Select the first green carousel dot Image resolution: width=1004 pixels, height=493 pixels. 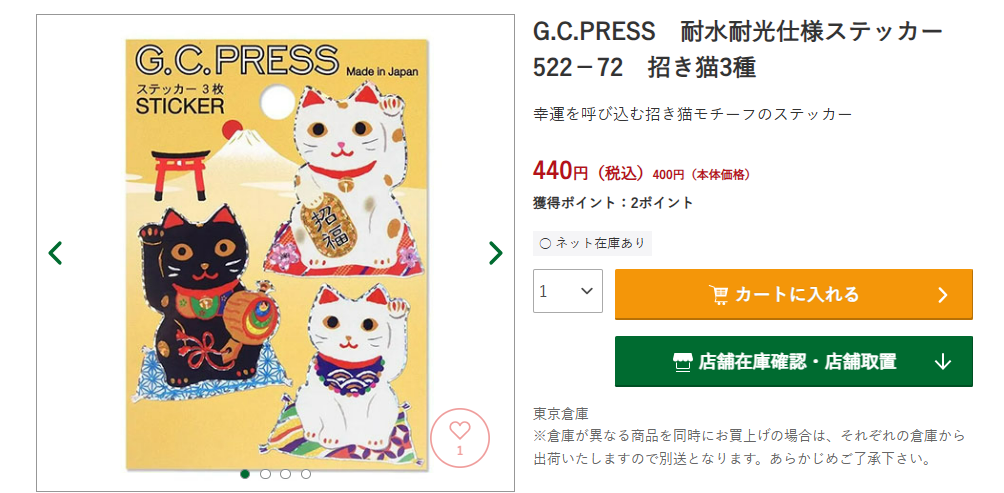(x=245, y=474)
